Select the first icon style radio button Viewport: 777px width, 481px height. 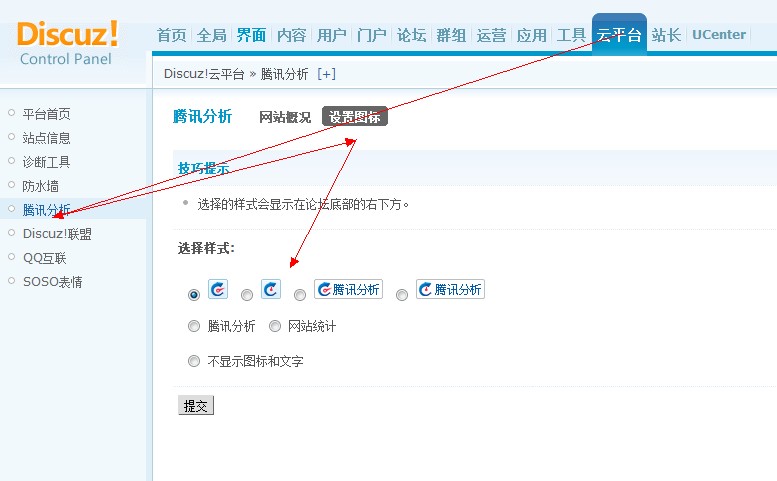(194, 295)
